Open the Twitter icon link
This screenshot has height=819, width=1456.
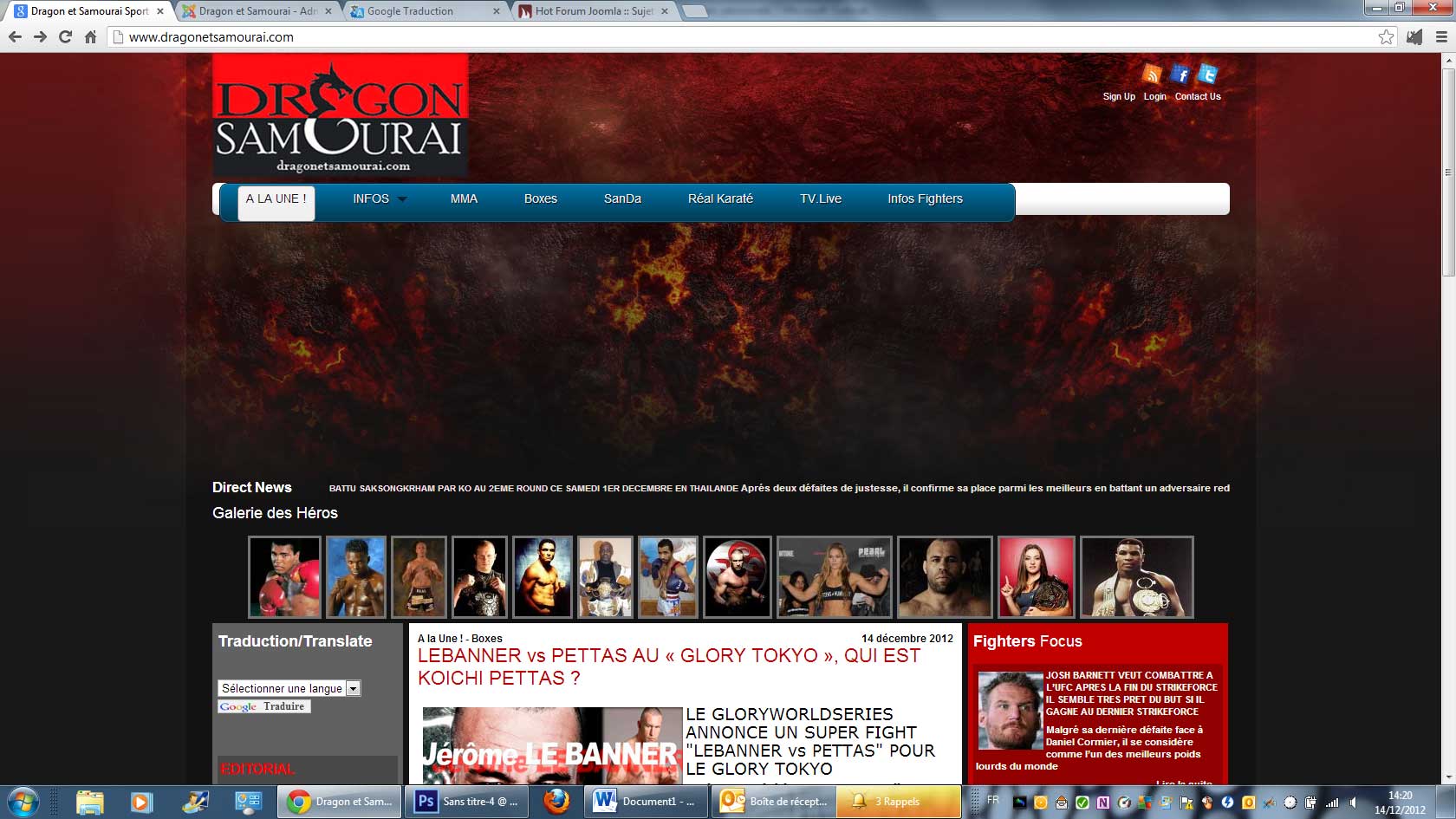point(1207,75)
